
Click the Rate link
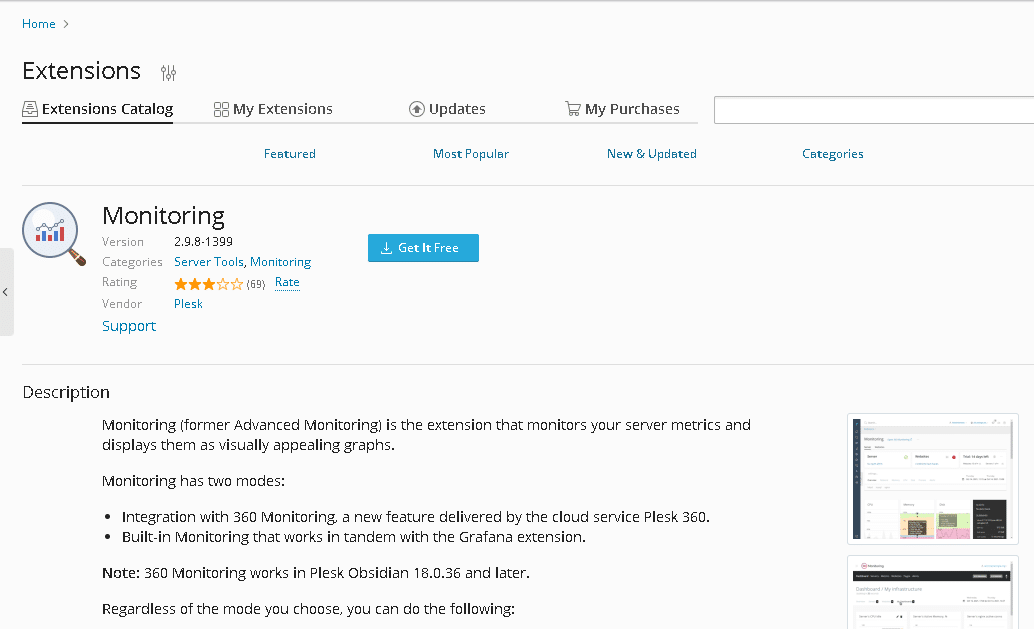pyautogui.click(x=287, y=282)
